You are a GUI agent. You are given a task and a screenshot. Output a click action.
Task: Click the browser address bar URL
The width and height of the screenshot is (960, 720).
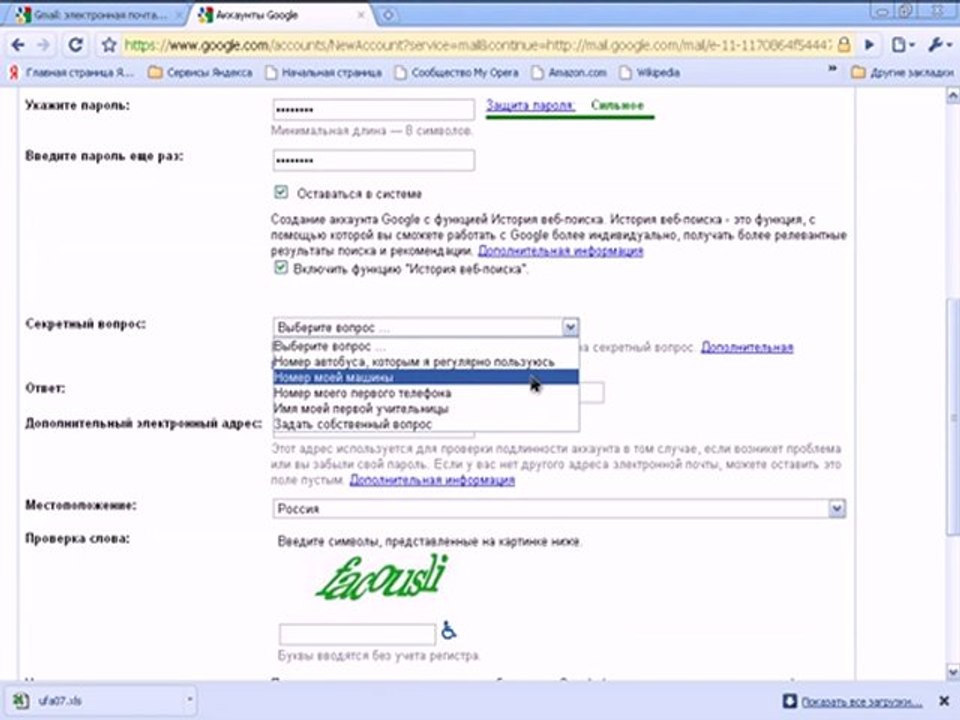point(478,45)
